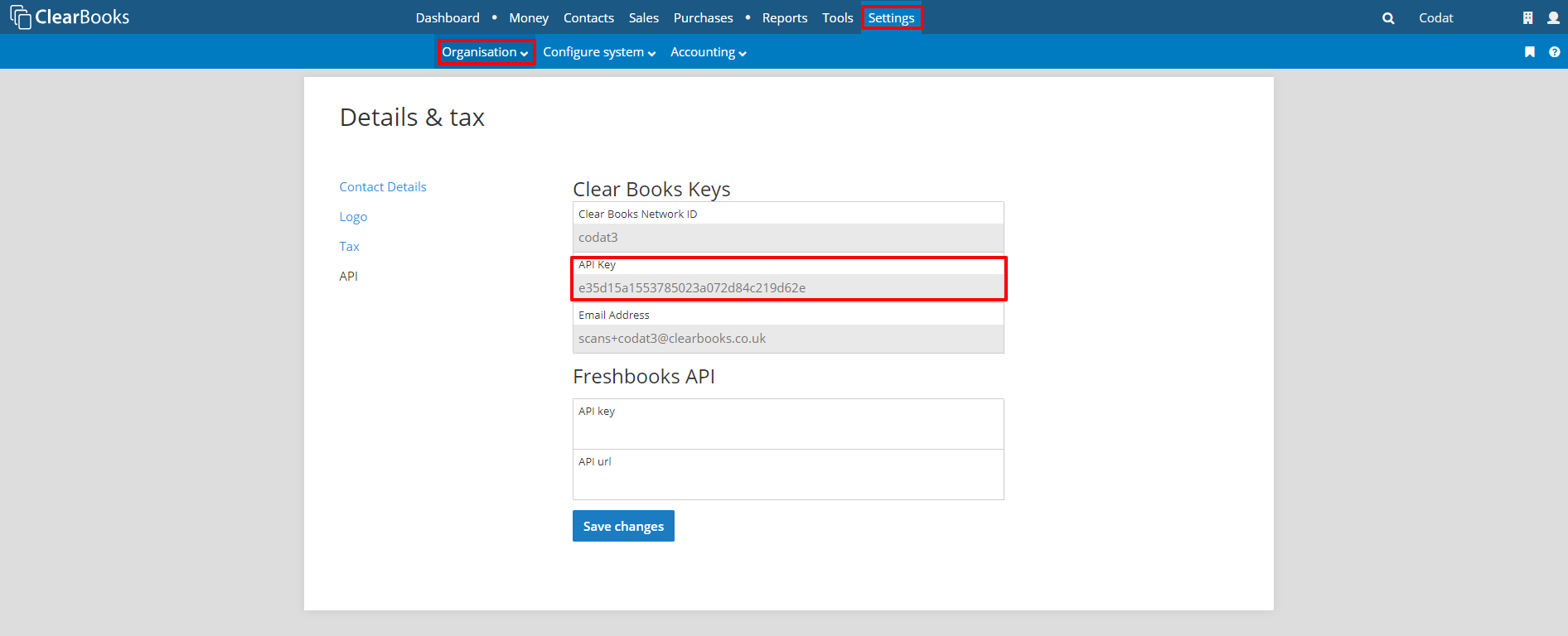Go to the Dashboard menu

(448, 17)
